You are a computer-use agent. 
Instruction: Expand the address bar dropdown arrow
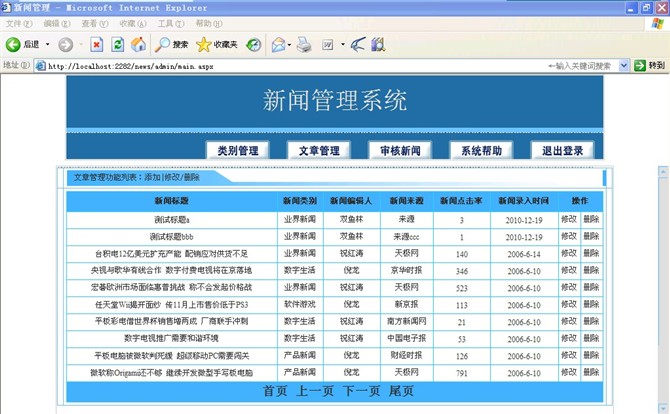pyautogui.click(x=623, y=65)
